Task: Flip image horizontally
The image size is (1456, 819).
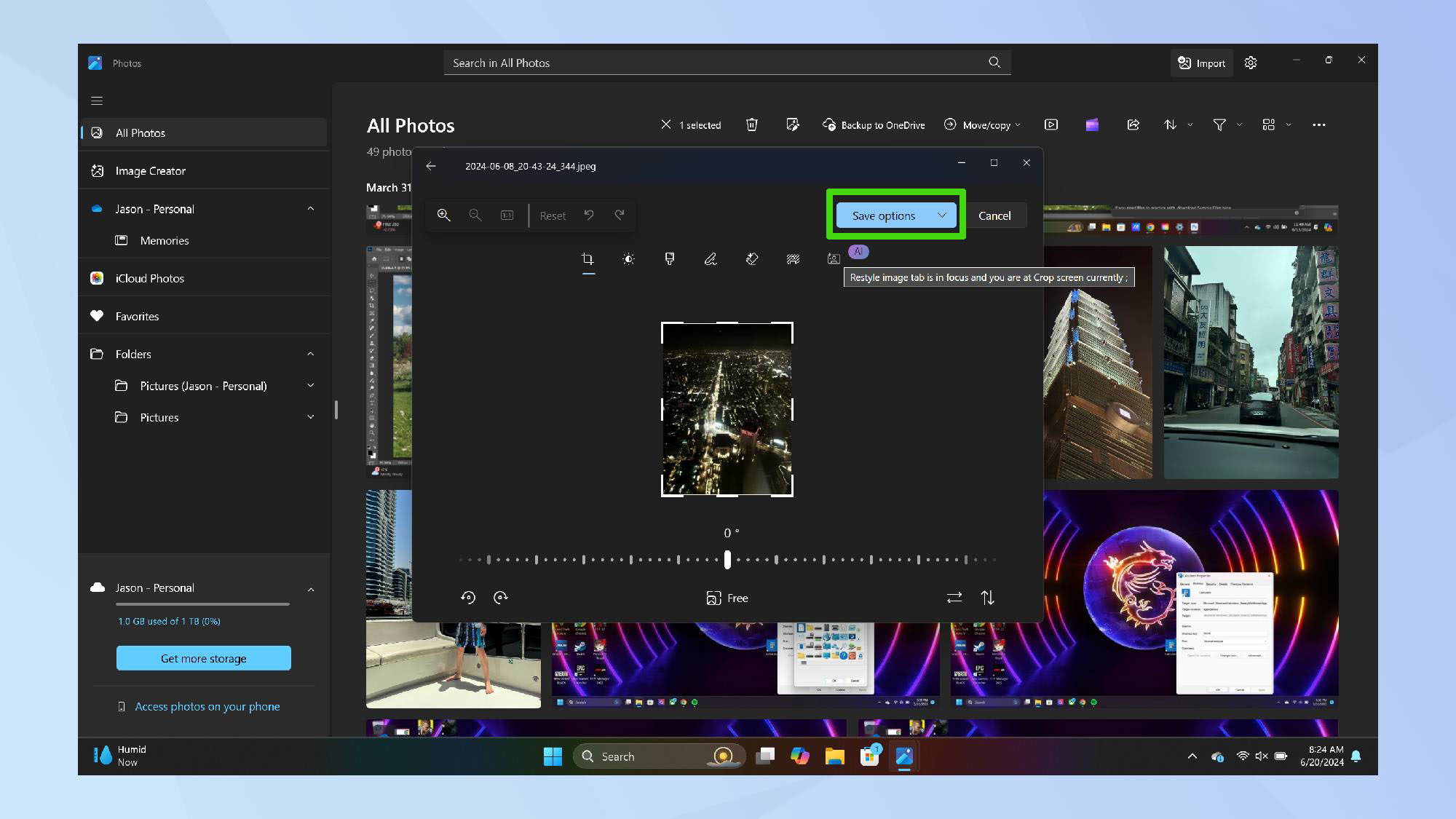Action: pos(954,598)
